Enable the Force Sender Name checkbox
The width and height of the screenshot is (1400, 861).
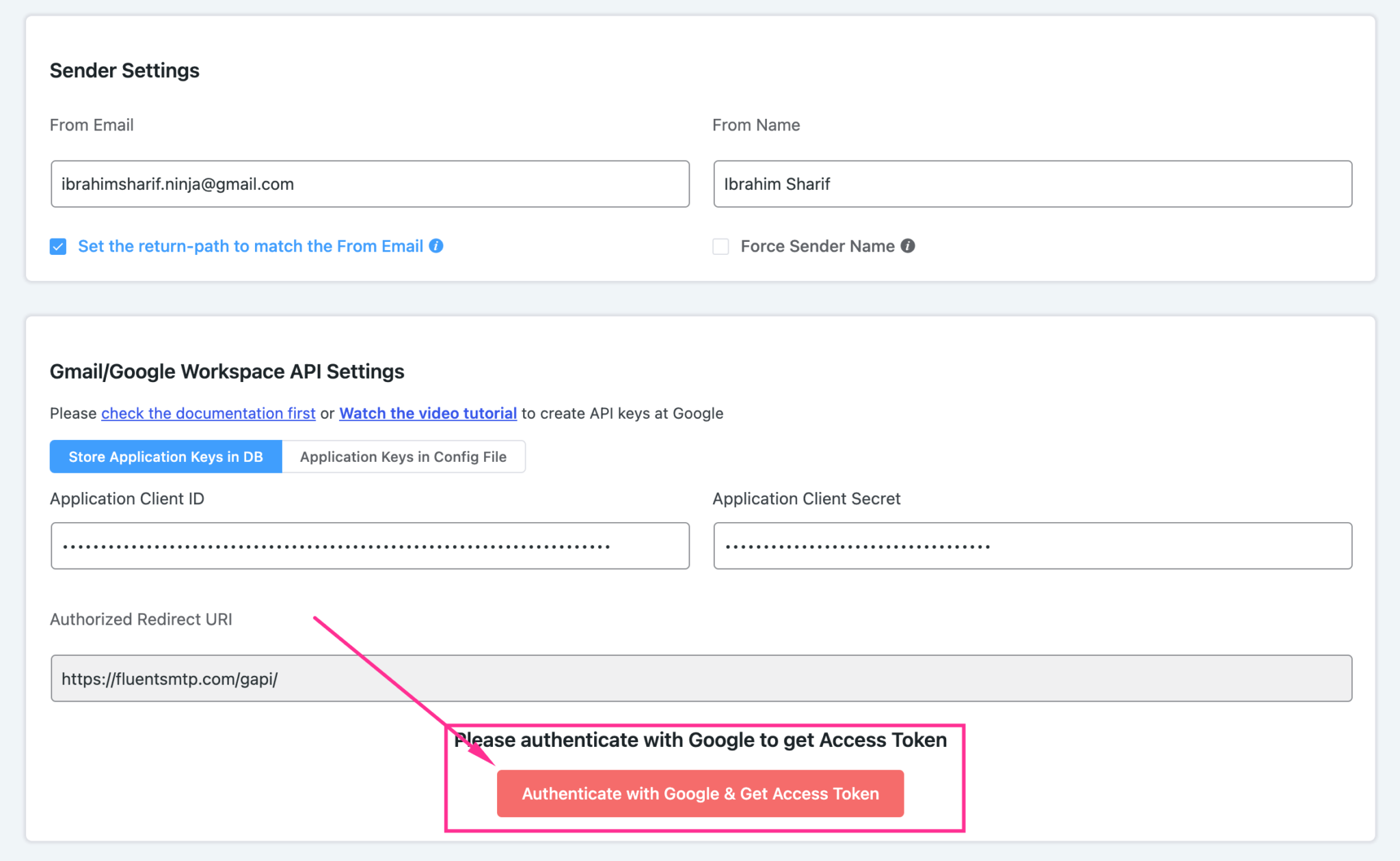click(x=720, y=246)
